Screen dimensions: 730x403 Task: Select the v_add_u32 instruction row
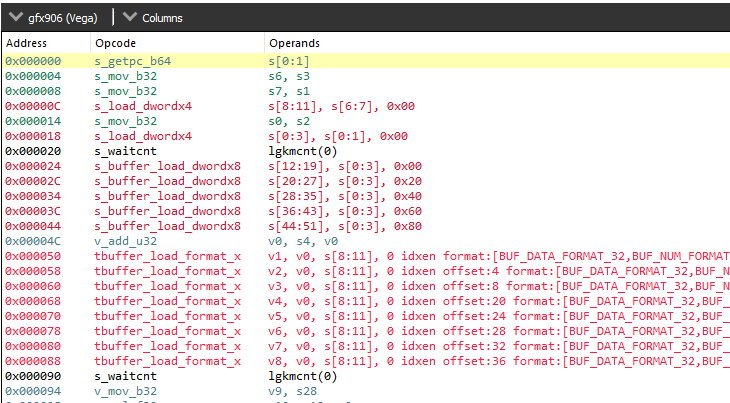(125, 241)
